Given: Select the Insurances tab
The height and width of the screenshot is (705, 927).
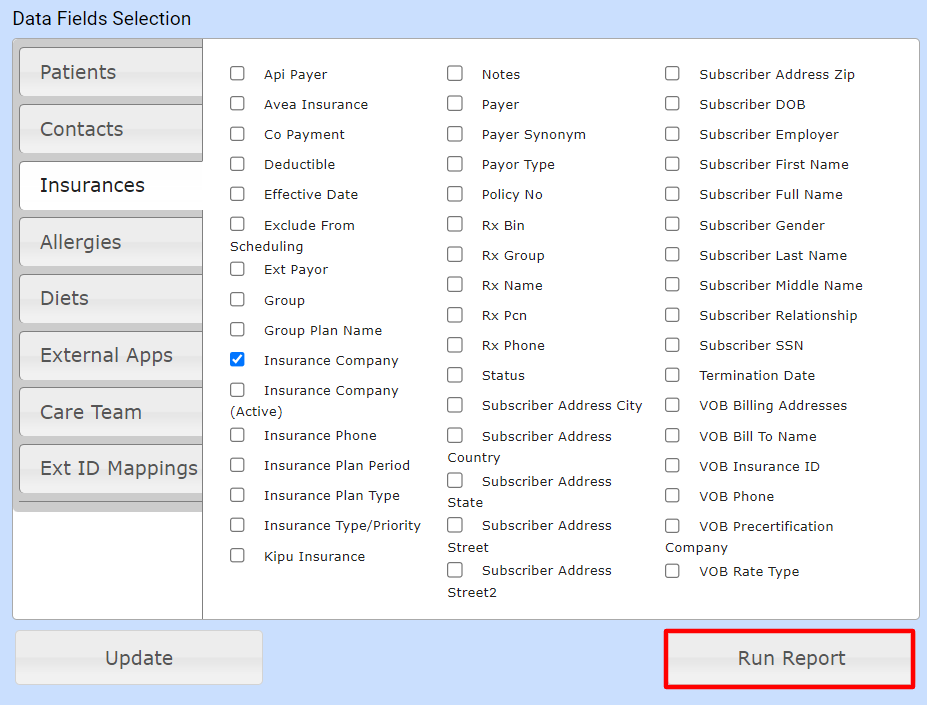Looking at the screenshot, I should coord(109,185).
